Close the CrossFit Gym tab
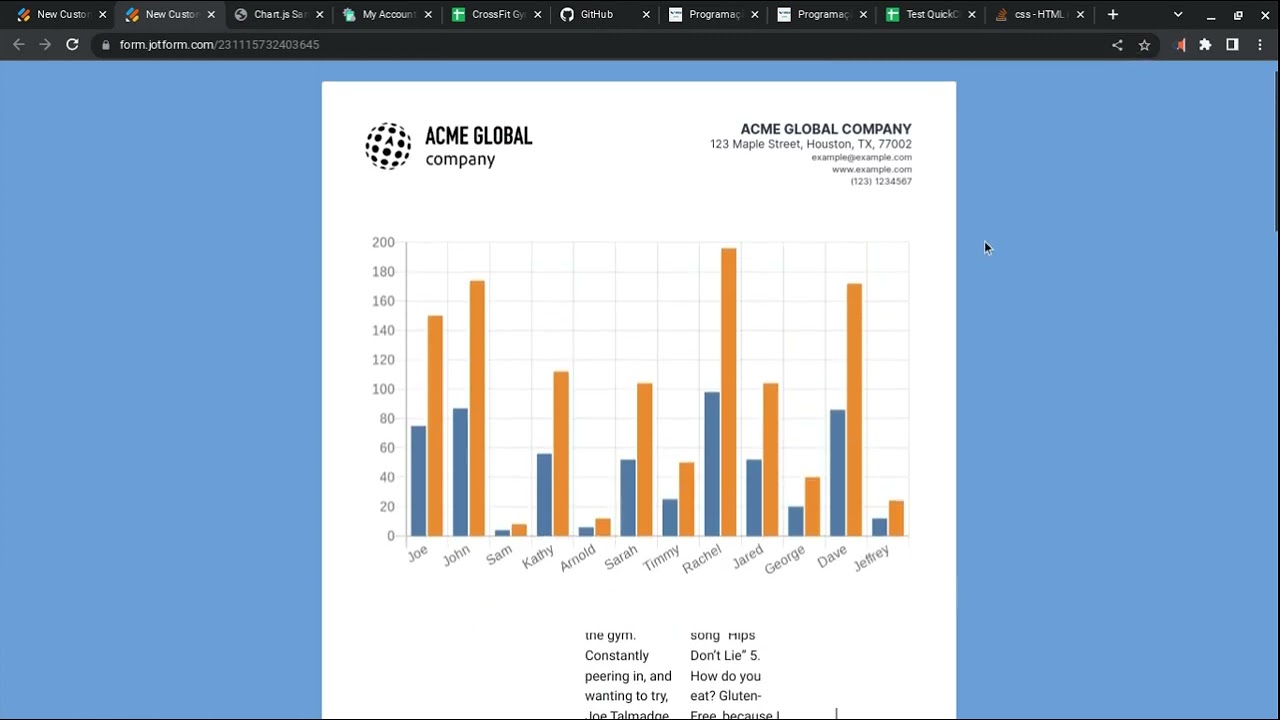Viewport: 1280px width, 720px height. tap(537, 15)
